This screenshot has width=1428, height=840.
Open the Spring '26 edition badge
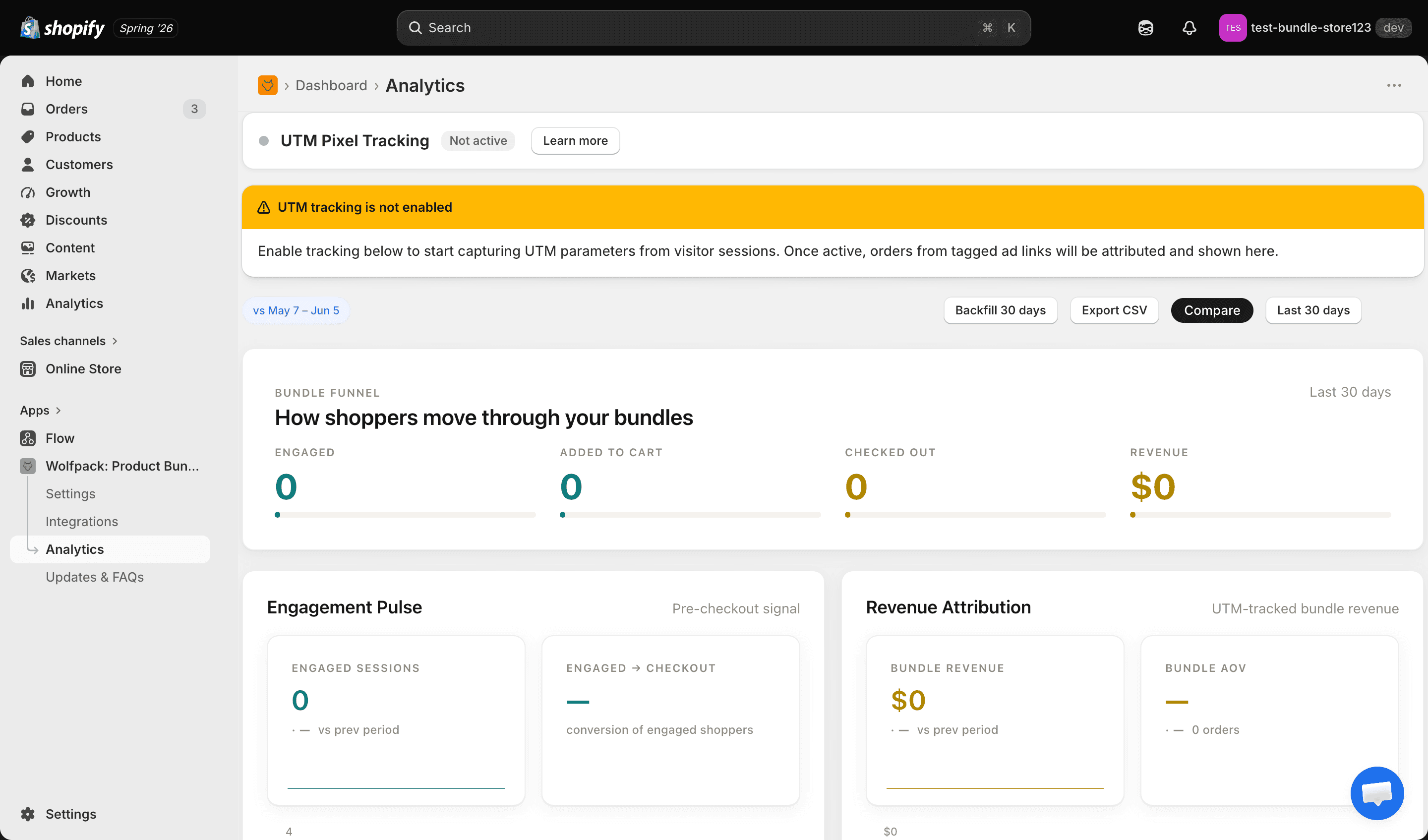pos(146,28)
